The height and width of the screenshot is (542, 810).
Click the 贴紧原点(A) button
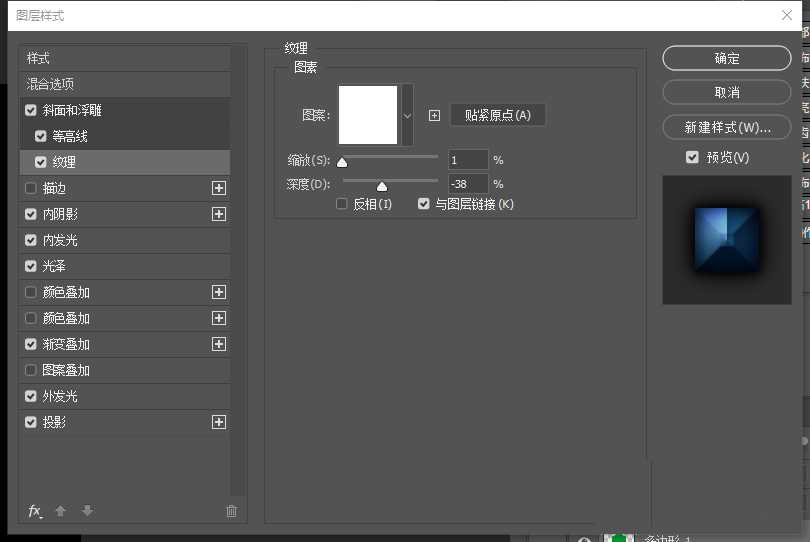point(498,115)
